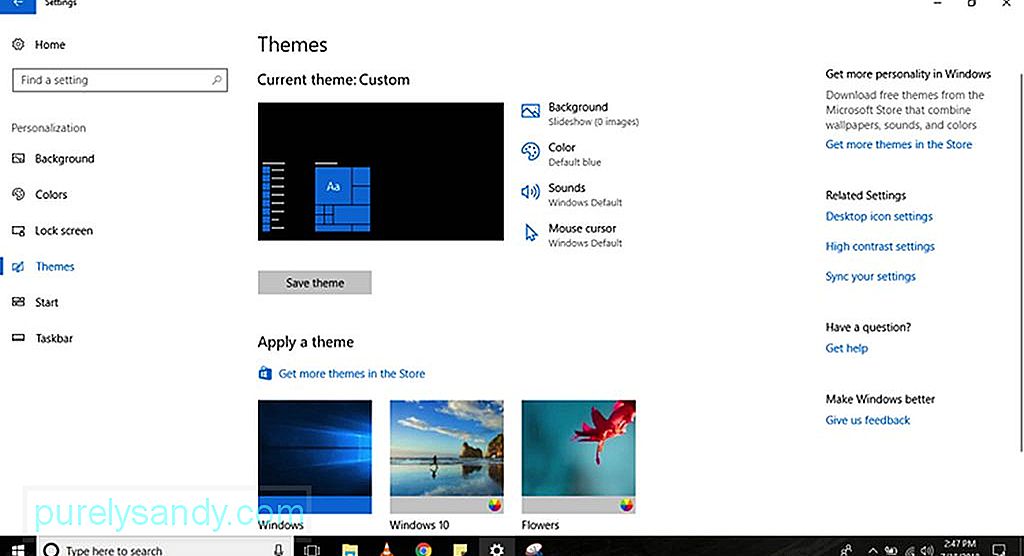Click the Get help link
Image resolution: width=1024 pixels, height=556 pixels.
846,348
